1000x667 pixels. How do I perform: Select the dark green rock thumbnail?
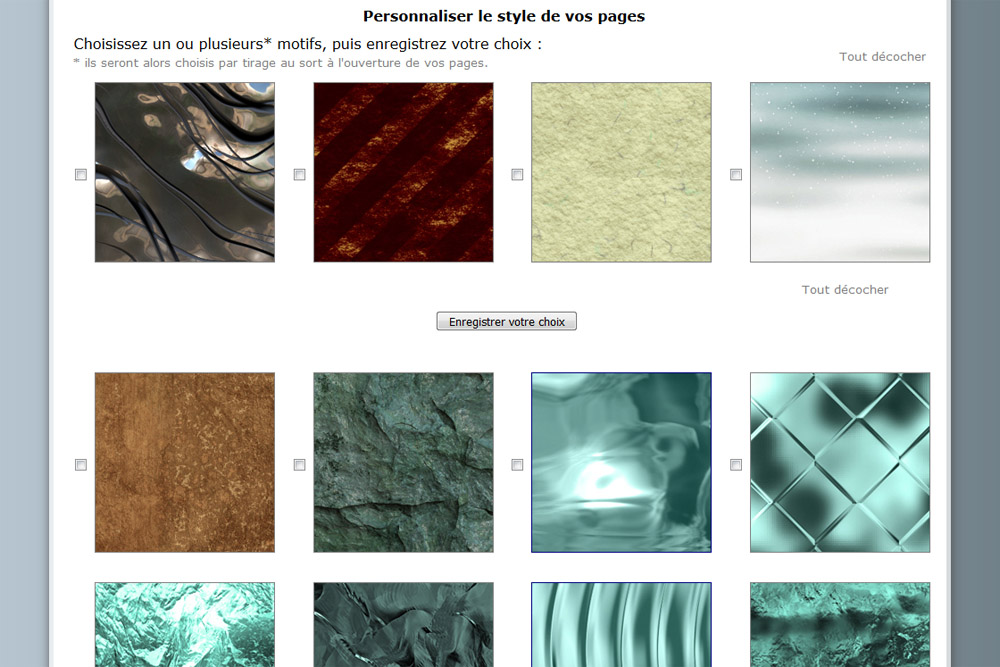403,462
